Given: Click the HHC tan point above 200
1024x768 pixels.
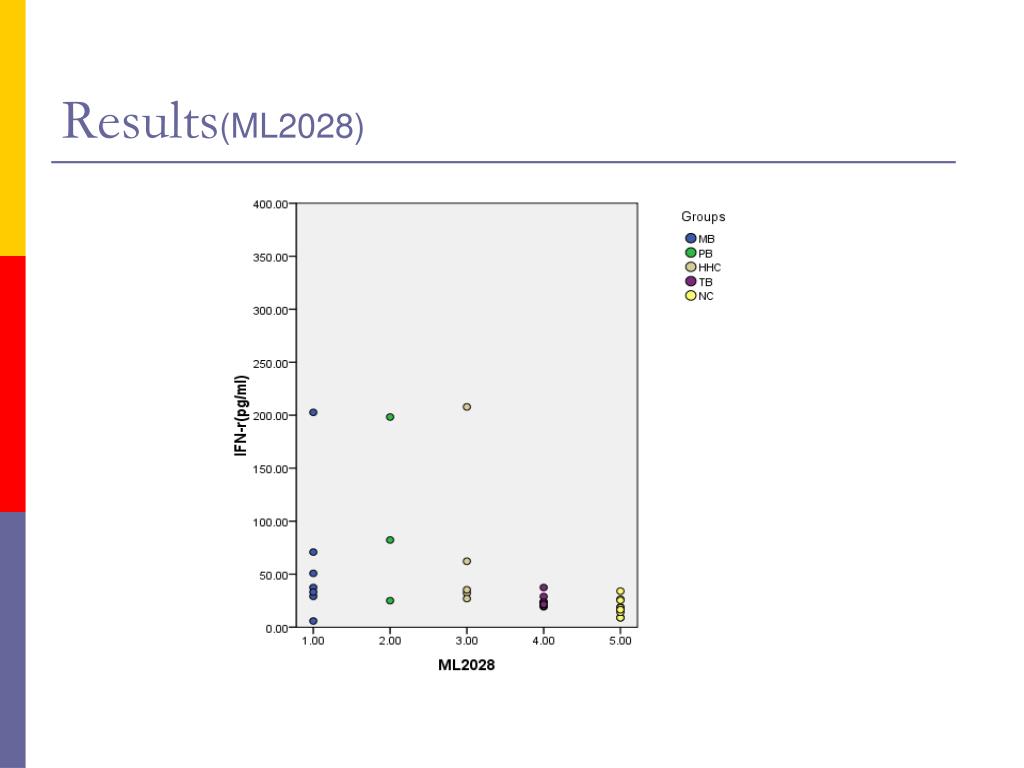Looking at the screenshot, I should 467,407.
